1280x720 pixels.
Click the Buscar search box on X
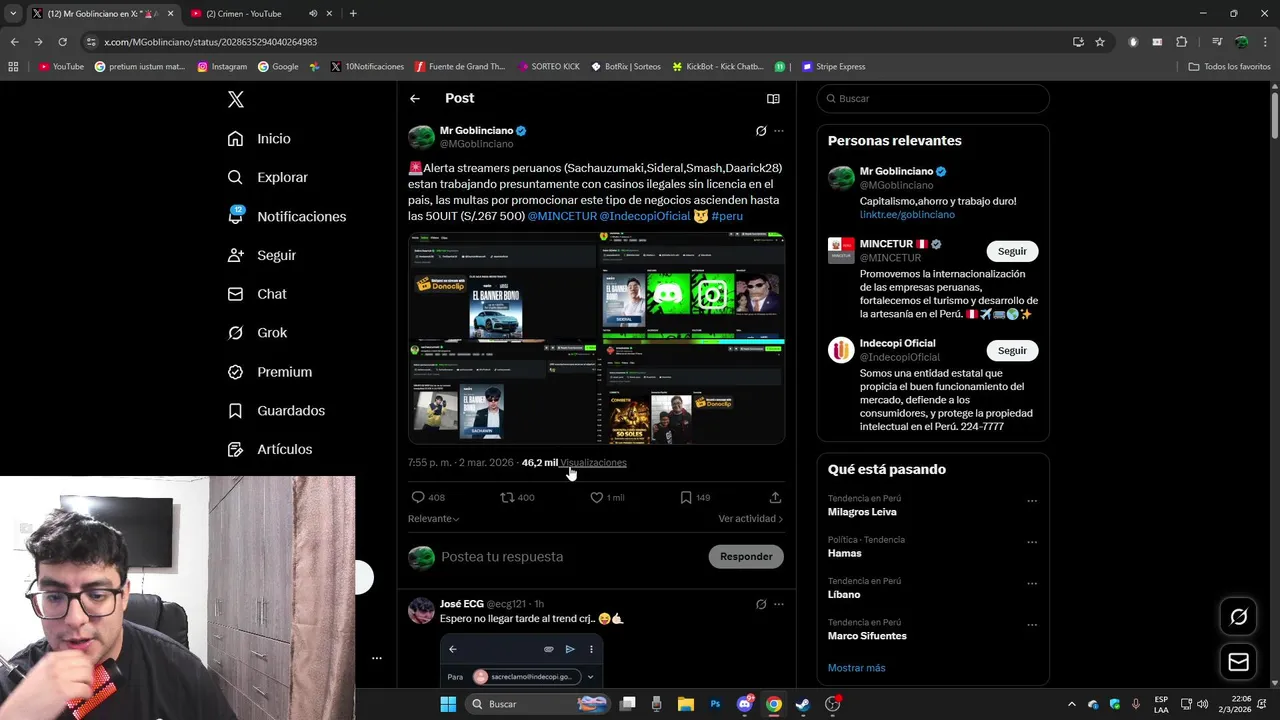click(933, 99)
